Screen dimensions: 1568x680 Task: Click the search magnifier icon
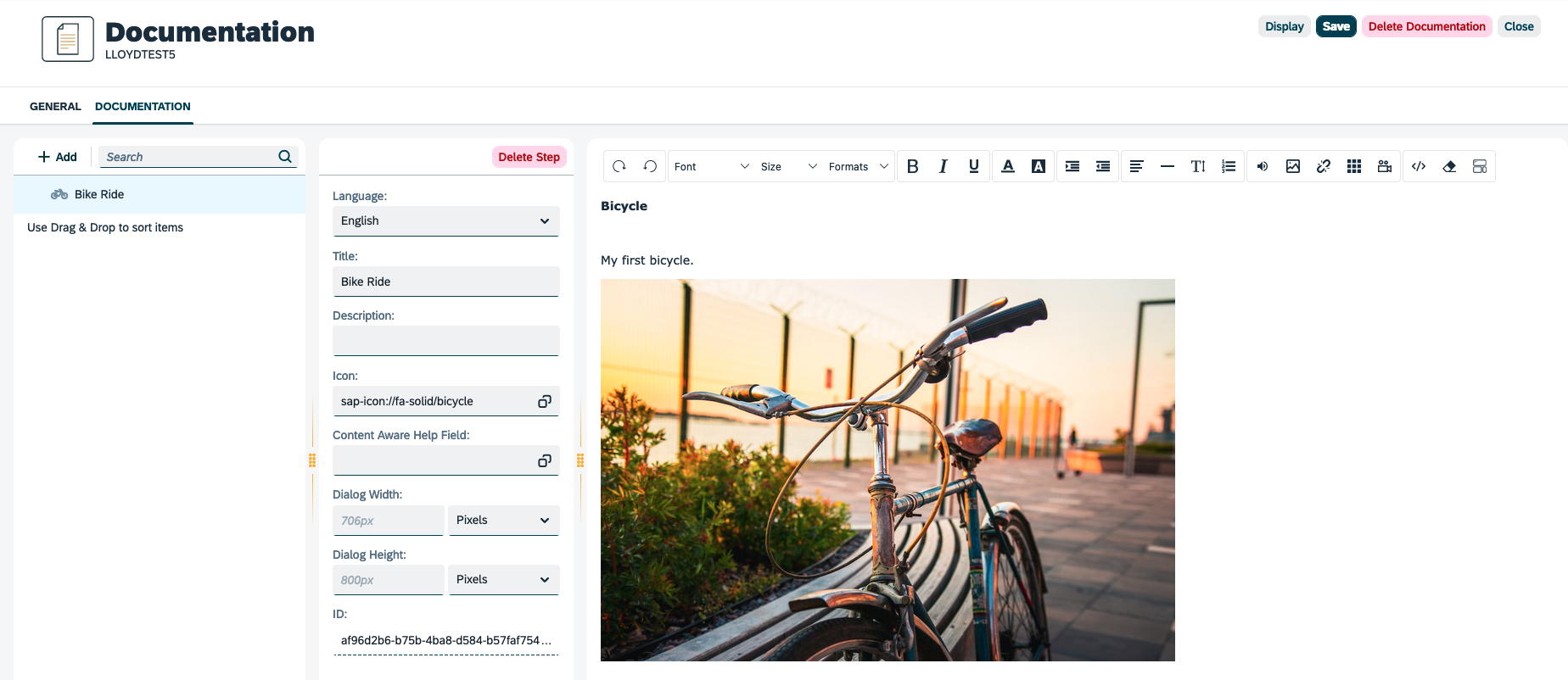285,157
